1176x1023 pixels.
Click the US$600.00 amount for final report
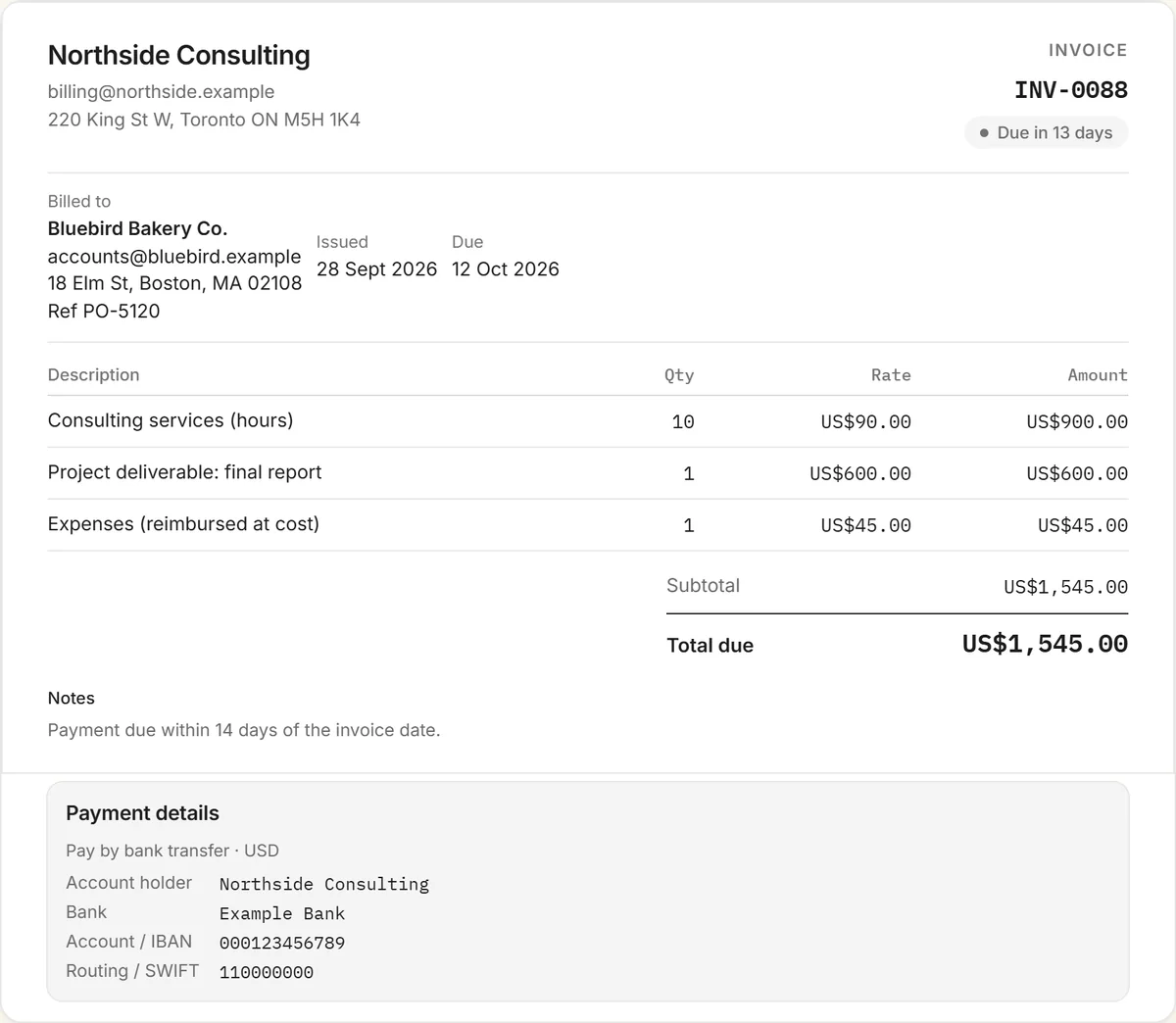(1077, 473)
